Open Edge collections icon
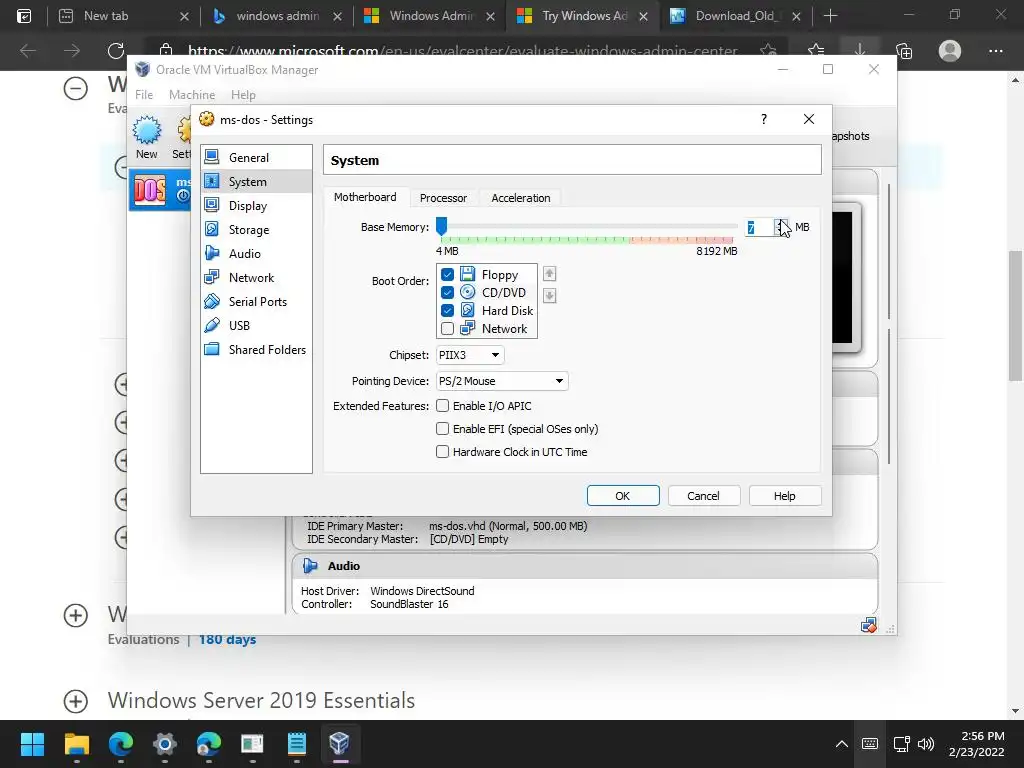 coord(904,50)
